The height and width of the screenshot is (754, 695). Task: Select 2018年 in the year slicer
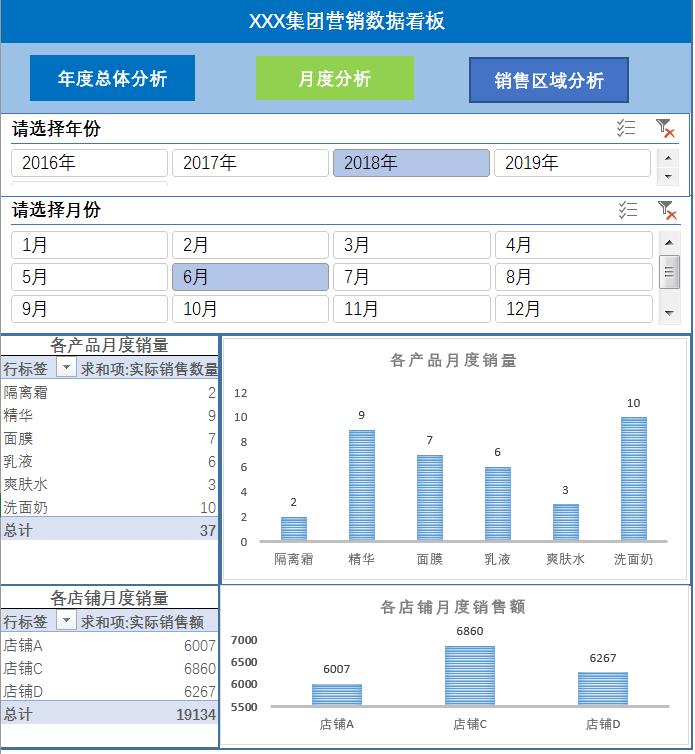(x=411, y=163)
